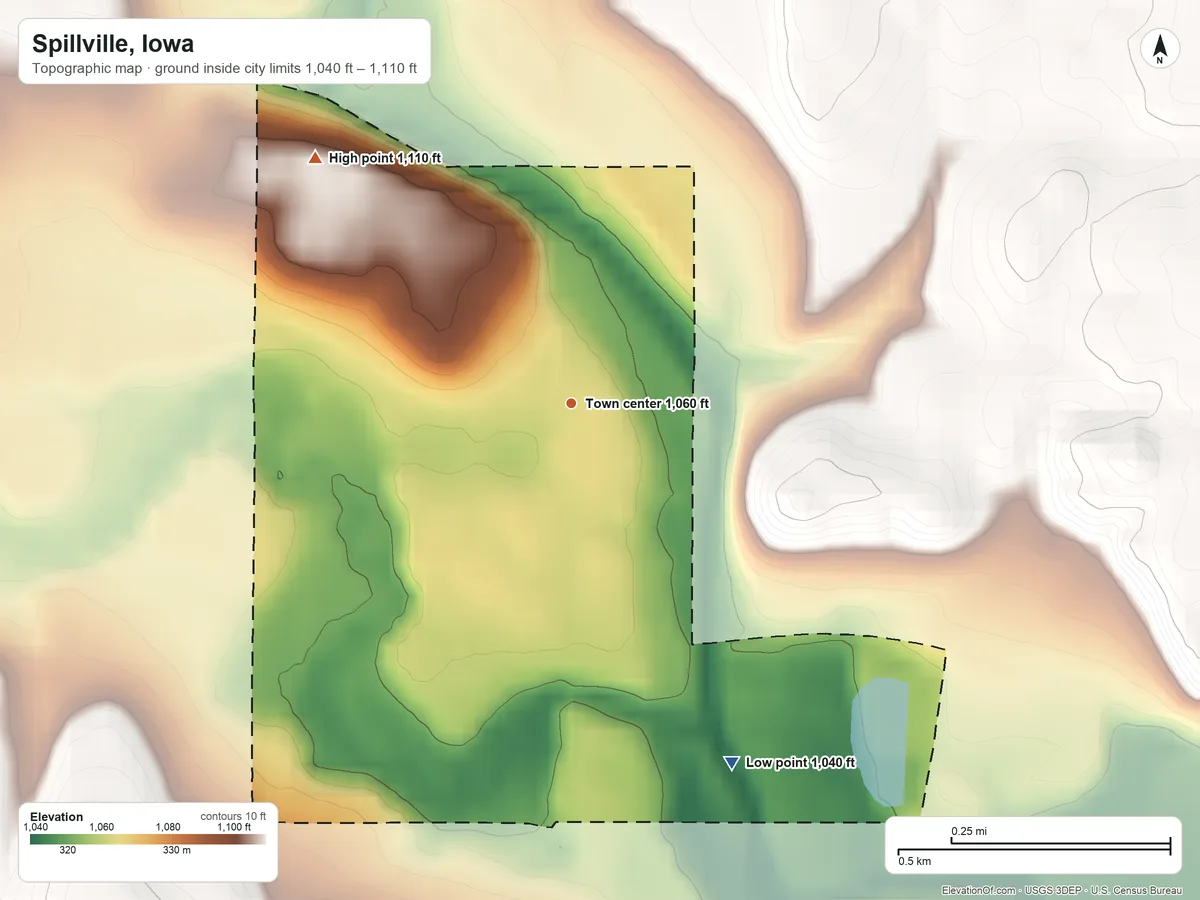Click the 1,080 legend tick value

pyautogui.click(x=169, y=827)
